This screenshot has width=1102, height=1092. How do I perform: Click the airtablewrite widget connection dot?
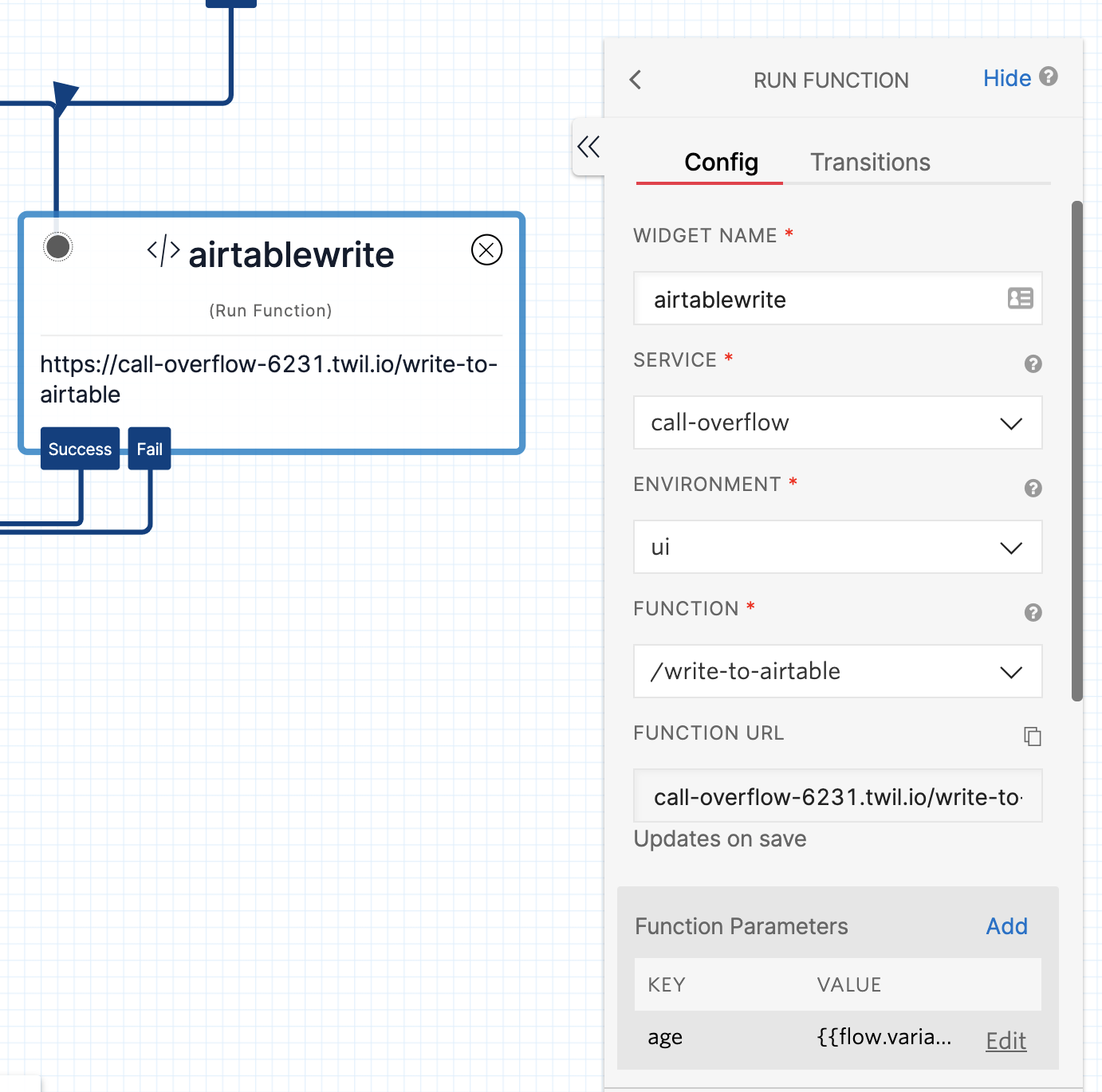tap(57, 247)
